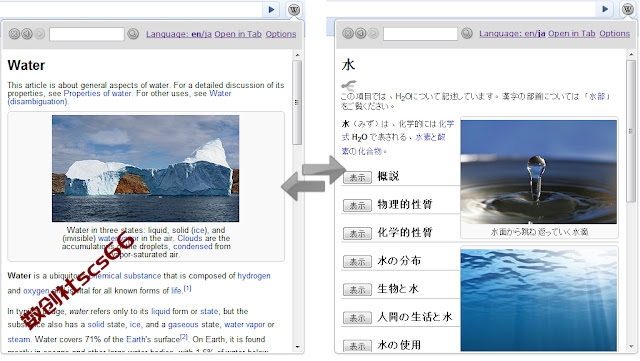
Task: Open the underwater ocean photo
Action: (539, 300)
